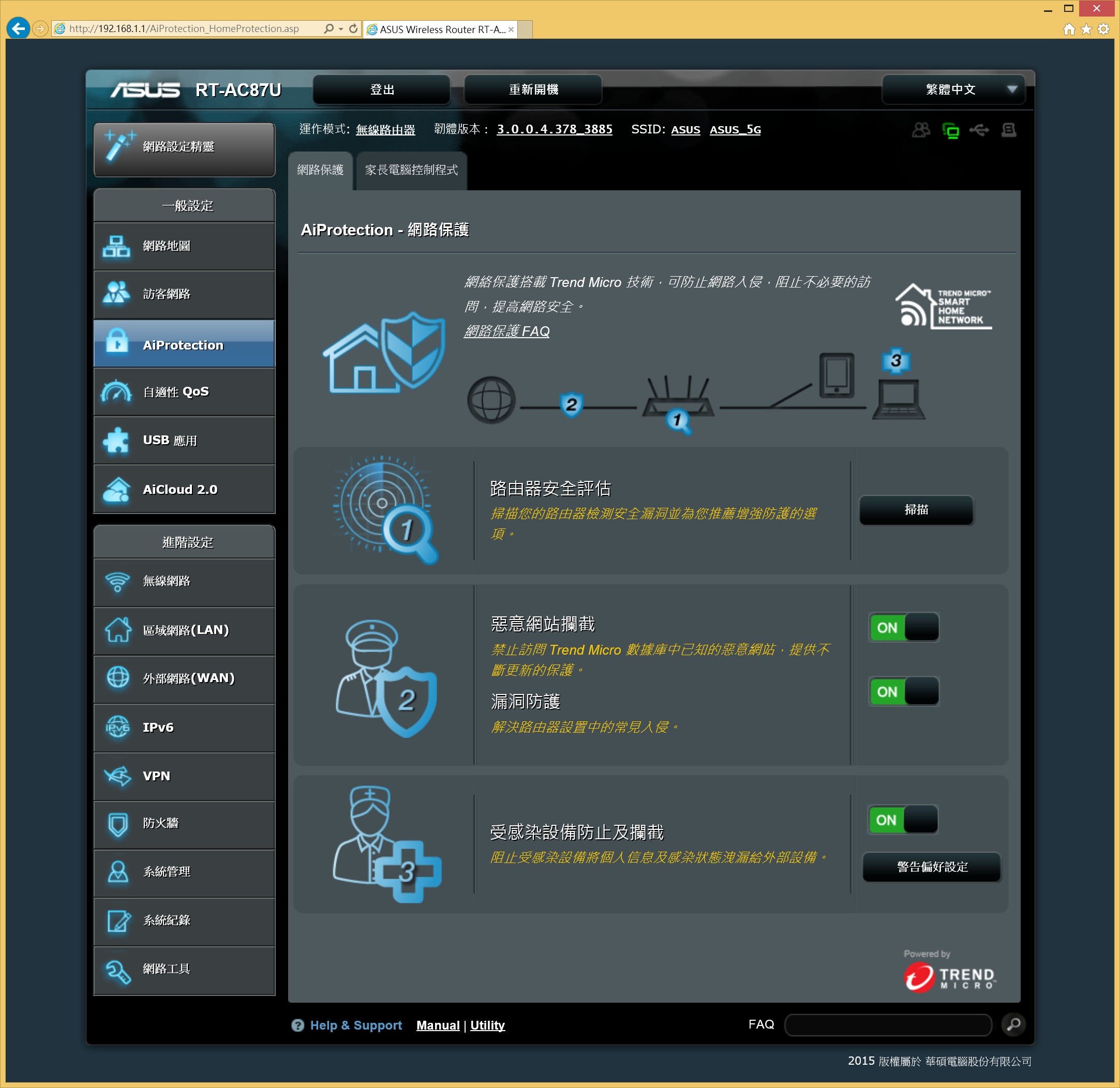Click the firmware version 3.0.0.4.378_3885 link

coord(554,130)
